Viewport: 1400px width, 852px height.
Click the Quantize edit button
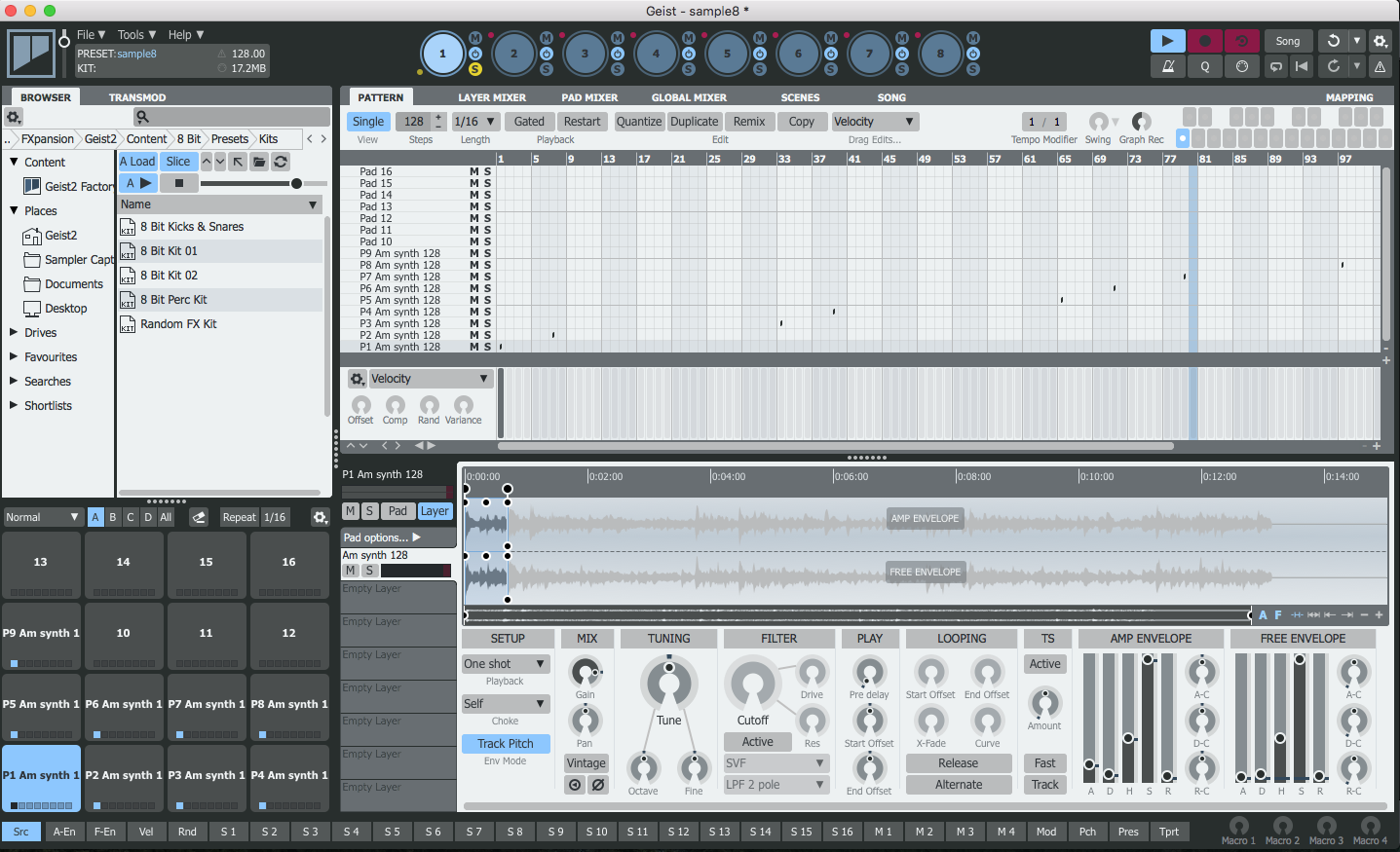pos(639,122)
